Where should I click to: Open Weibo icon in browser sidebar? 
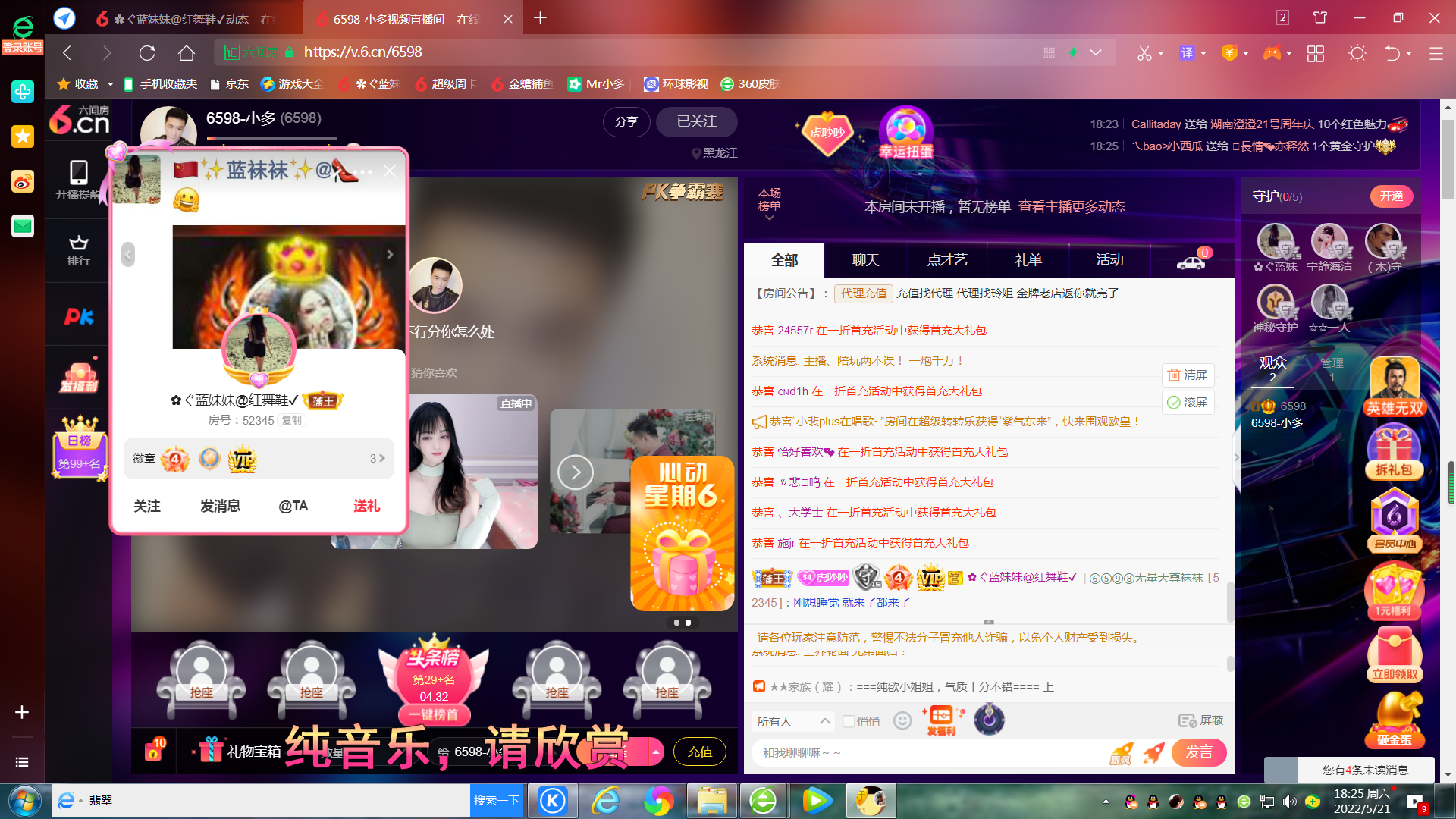tap(23, 181)
